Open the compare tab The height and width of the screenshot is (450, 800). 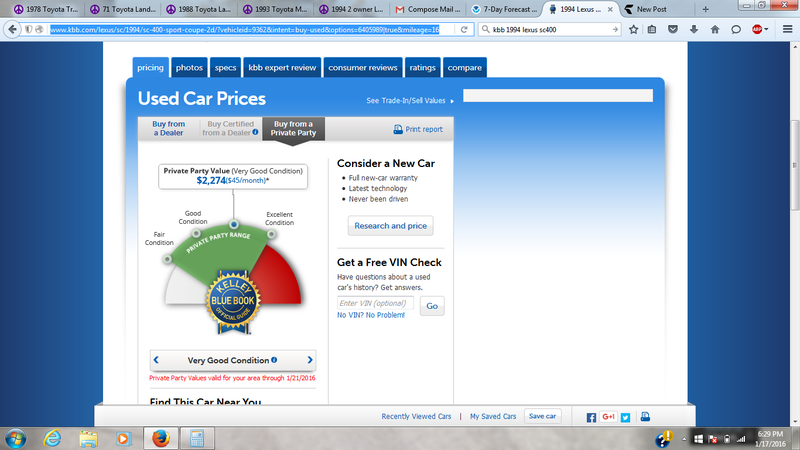(x=465, y=67)
